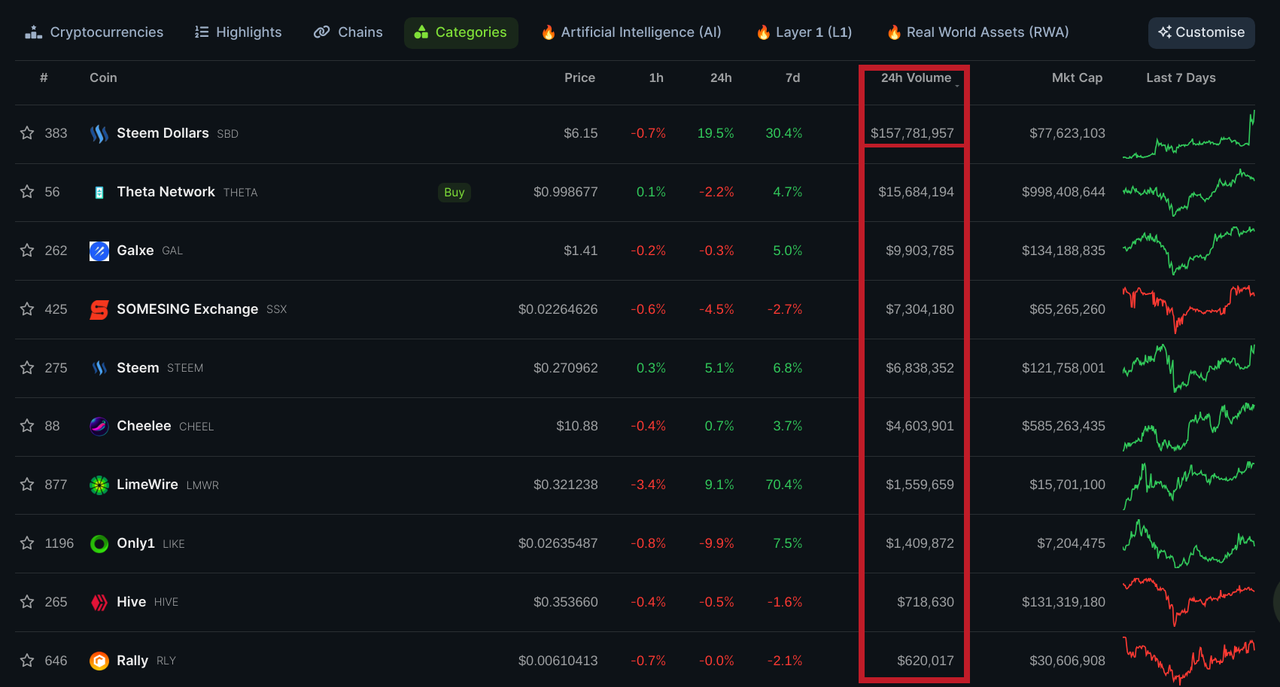The height and width of the screenshot is (687, 1280).
Task: Open the Hive coin page
Action: 131,602
